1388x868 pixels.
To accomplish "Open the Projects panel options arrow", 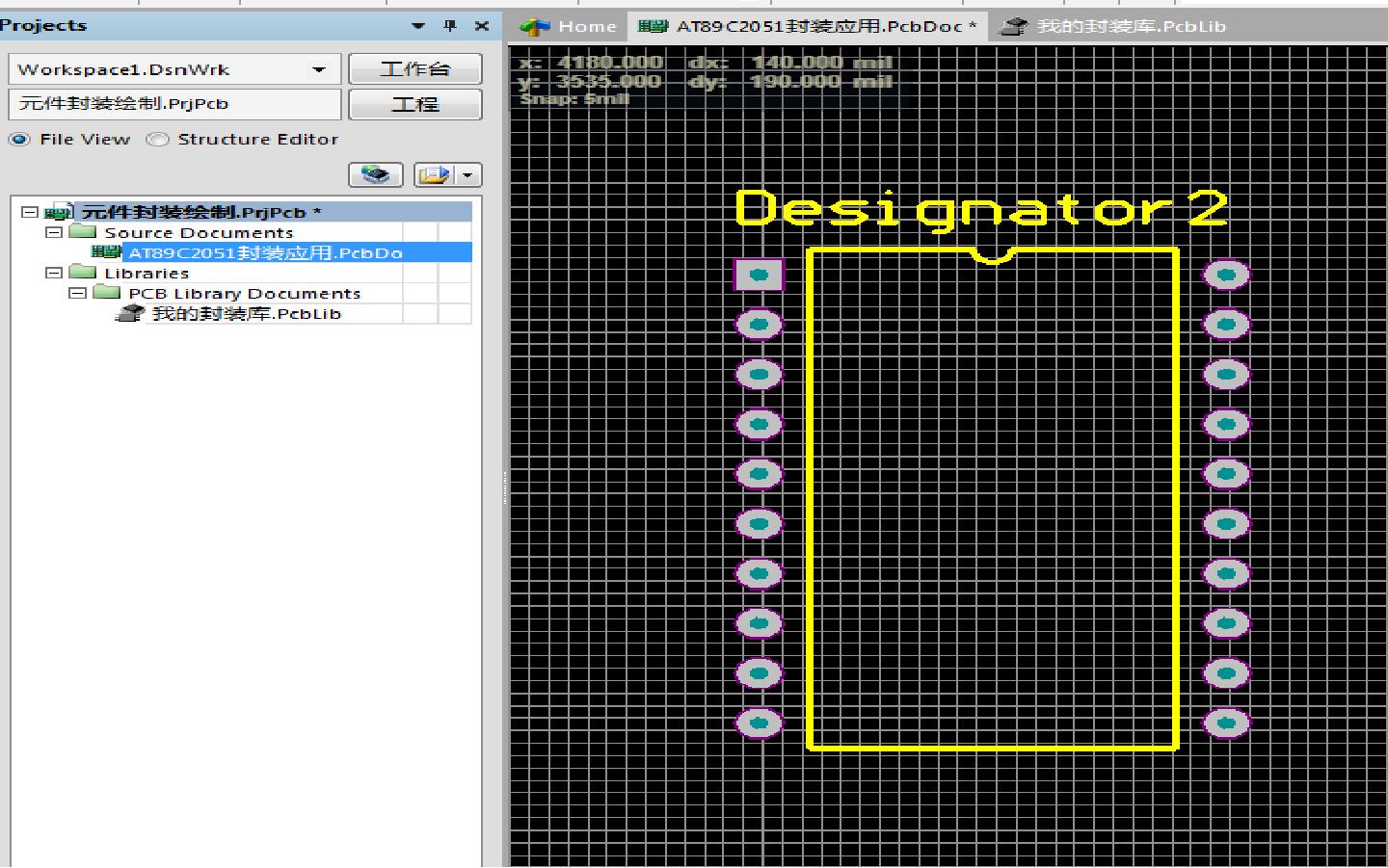I will [x=417, y=26].
